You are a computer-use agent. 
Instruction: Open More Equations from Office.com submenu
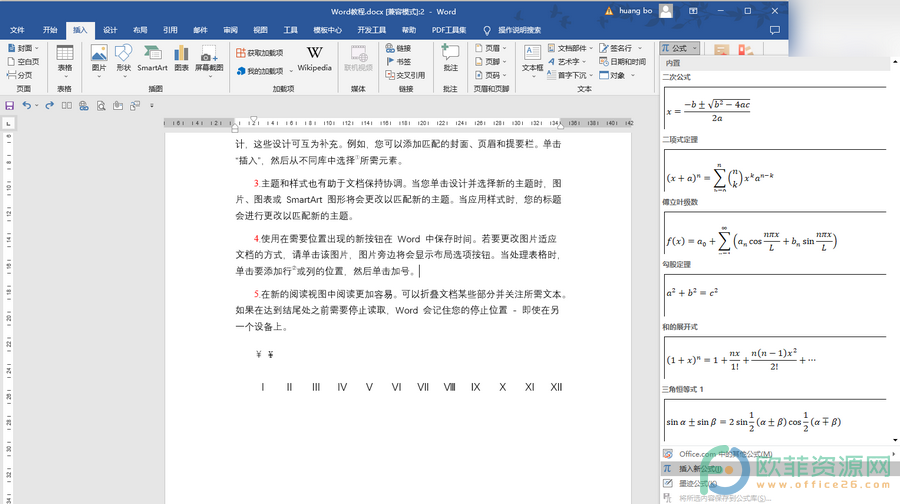tap(779, 454)
